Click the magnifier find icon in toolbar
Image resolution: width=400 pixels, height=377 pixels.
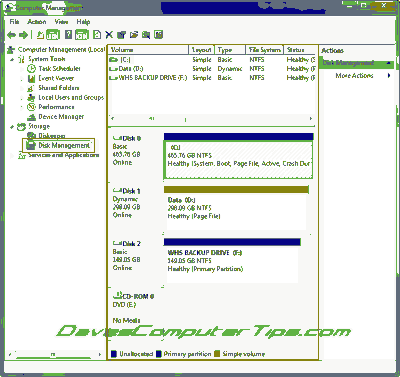coord(146,35)
